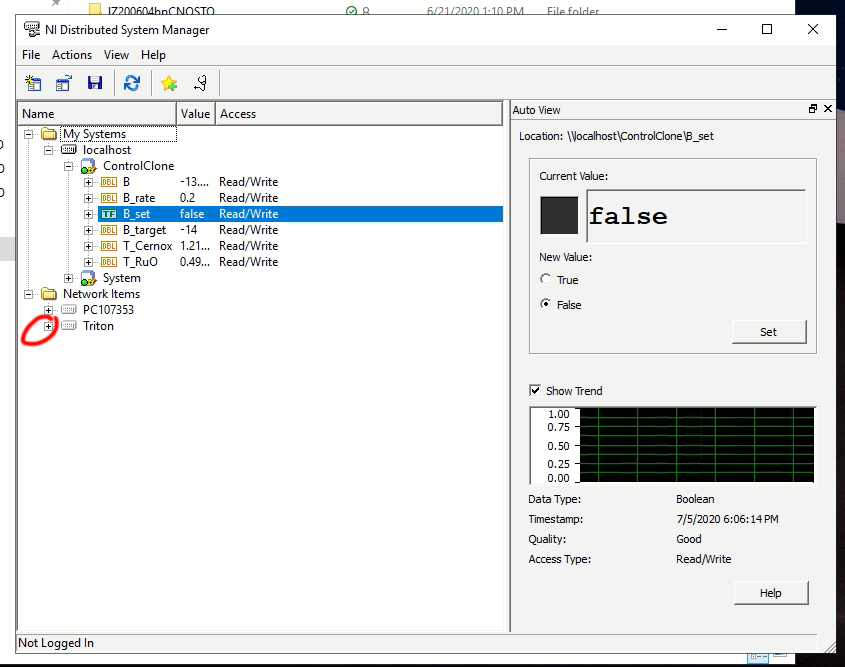This screenshot has width=845, height=667.
Task: Open the Help menu
Action: click(153, 55)
